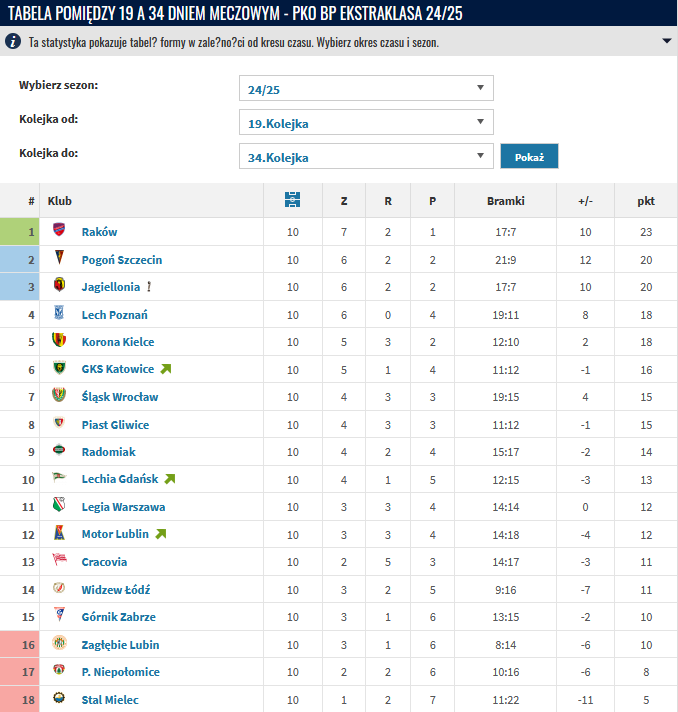Screen dimensions: 678x712
Task: Click the green arrow next to GKS Katowice
Action: 166,369
